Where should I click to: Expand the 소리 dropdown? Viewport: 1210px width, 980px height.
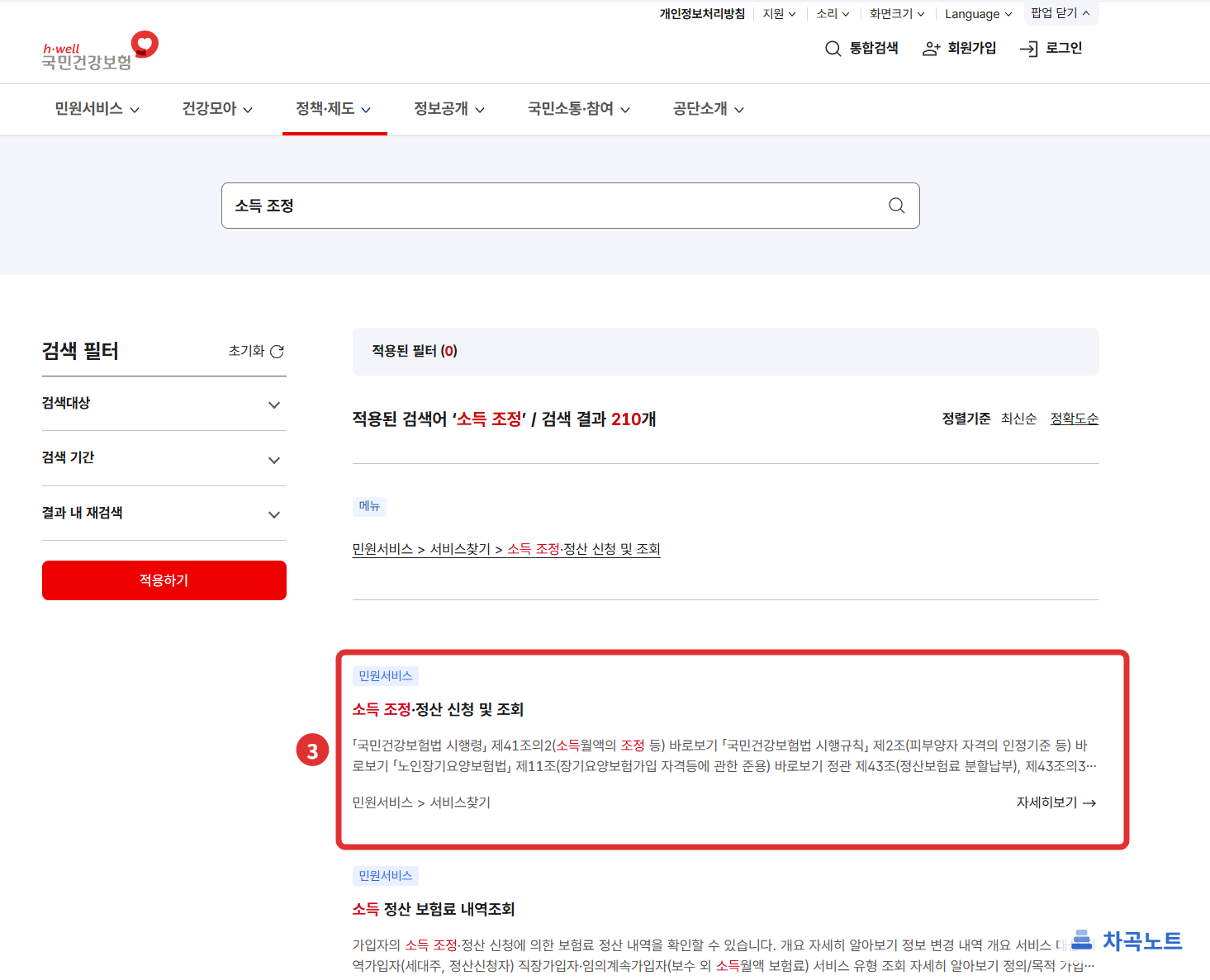833,14
